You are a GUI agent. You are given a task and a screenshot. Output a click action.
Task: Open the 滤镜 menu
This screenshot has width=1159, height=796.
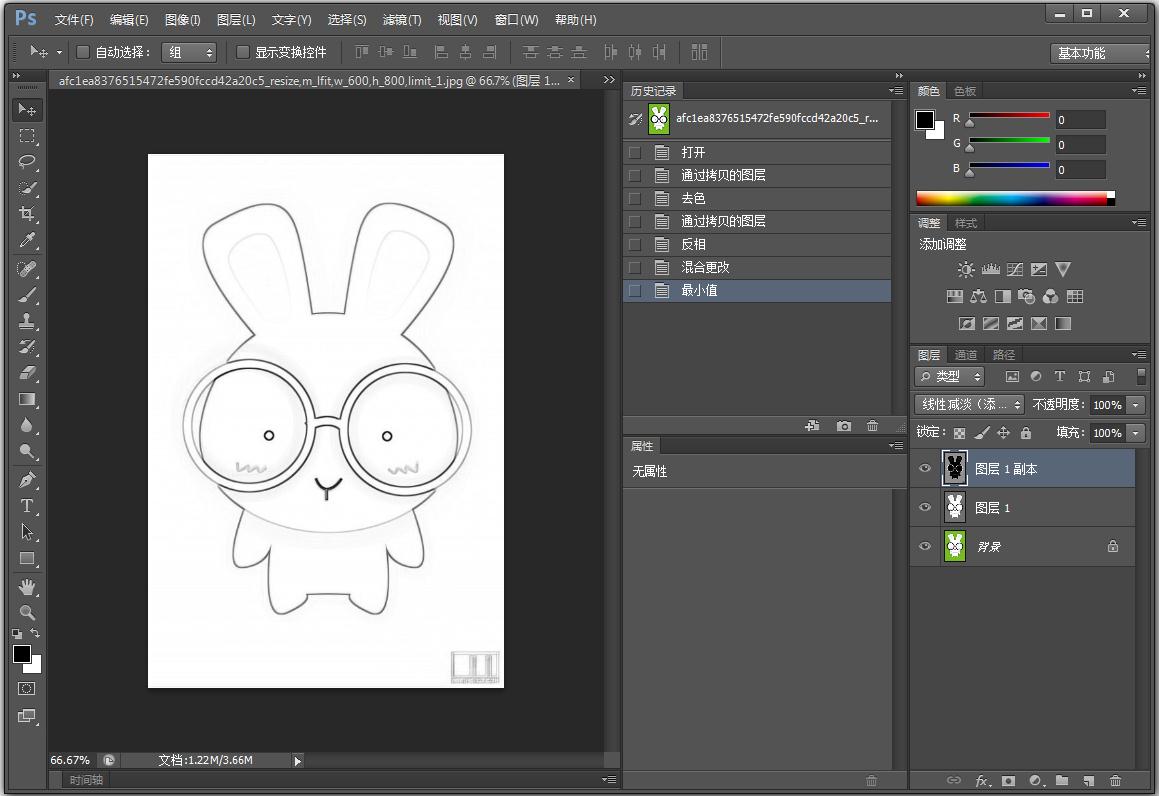click(402, 20)
